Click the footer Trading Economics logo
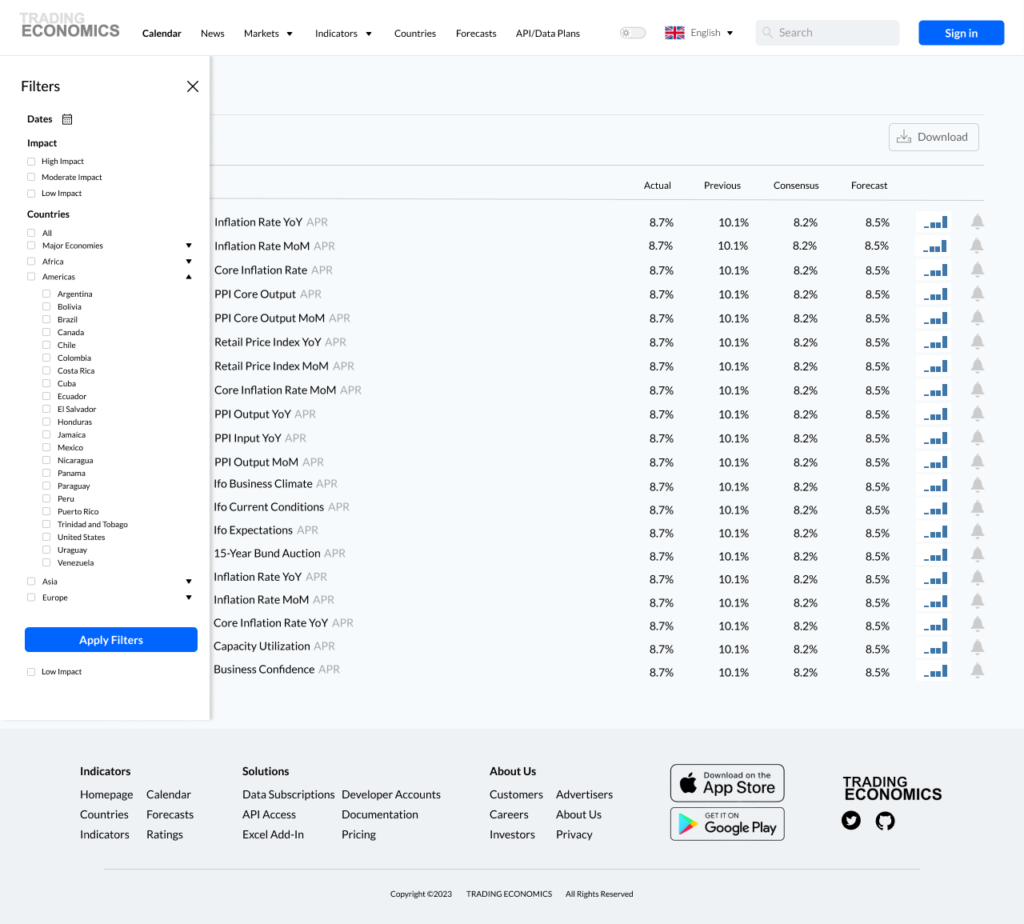Image resolution: width=1024 pixels, height=924 pixels. 892,788
